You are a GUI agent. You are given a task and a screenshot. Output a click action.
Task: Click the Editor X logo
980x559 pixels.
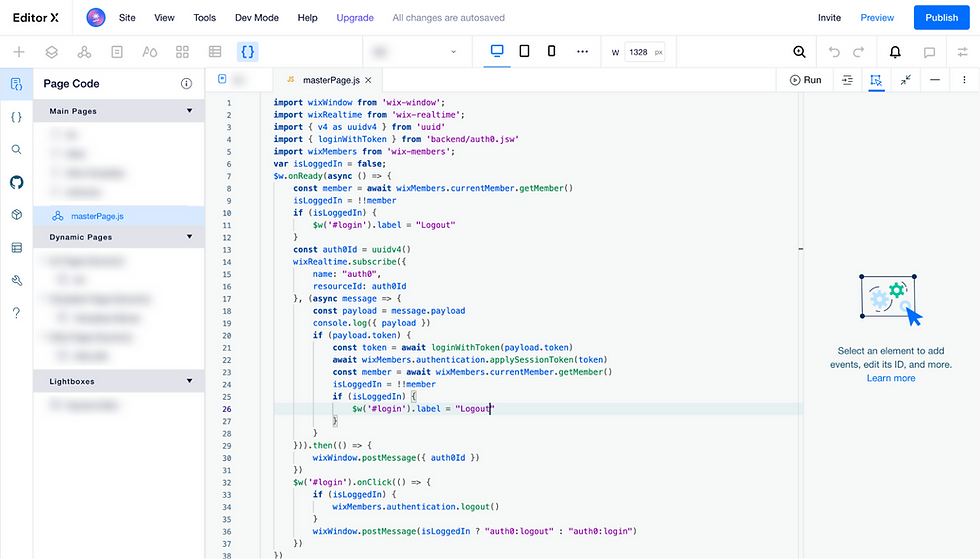[36, 18]
